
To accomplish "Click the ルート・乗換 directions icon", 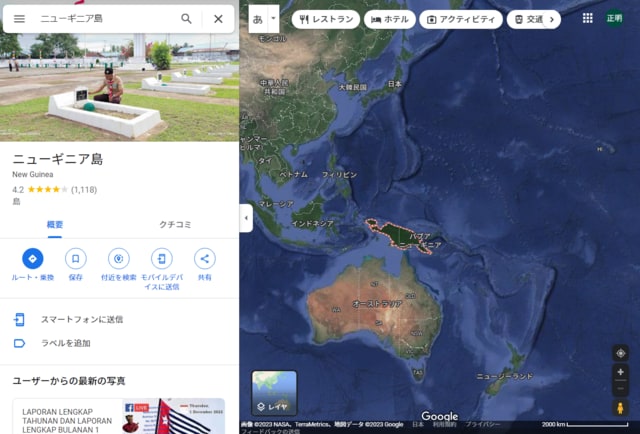I will pos(33,258).
